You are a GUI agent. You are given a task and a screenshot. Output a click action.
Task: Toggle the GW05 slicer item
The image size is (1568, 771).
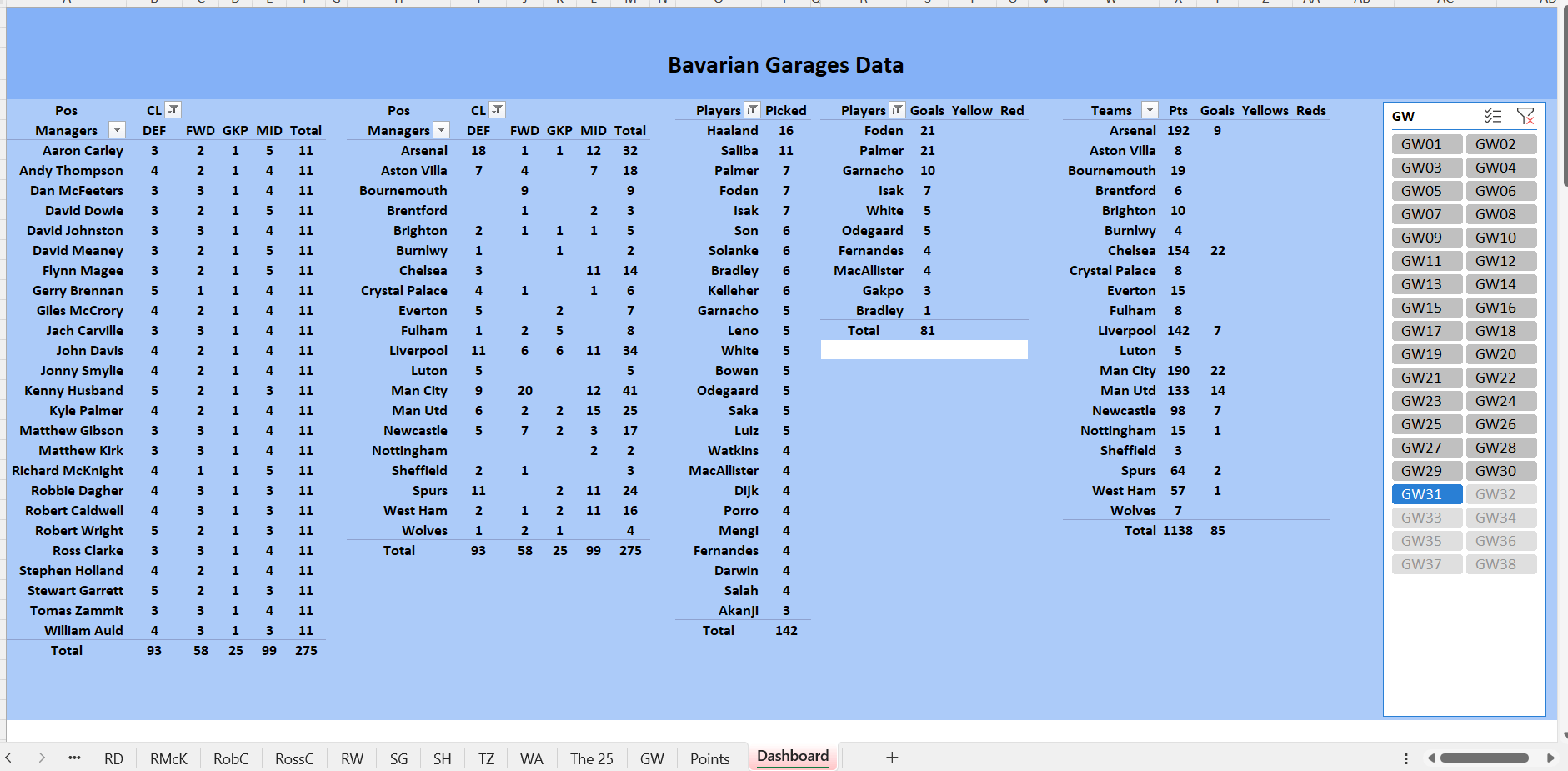pyautogui.click(x=1427, y=191)
